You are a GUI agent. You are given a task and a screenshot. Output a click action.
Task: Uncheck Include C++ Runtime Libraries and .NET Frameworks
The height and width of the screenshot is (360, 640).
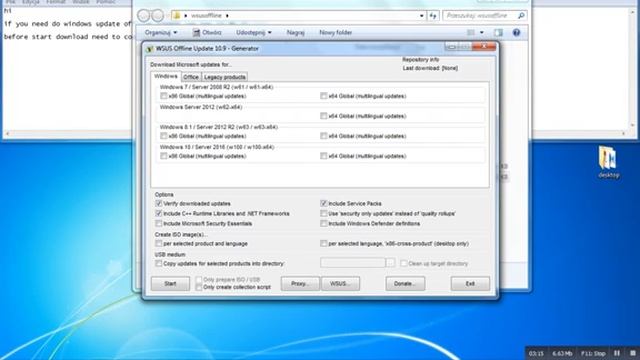(x=159, y=213)
